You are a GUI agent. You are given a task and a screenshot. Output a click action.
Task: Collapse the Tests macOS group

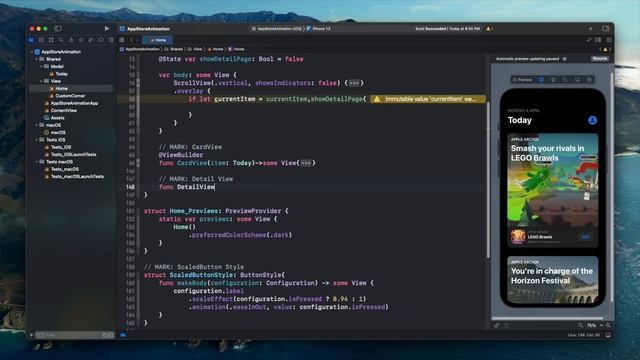pyautogui.click(x=37, y=162)
